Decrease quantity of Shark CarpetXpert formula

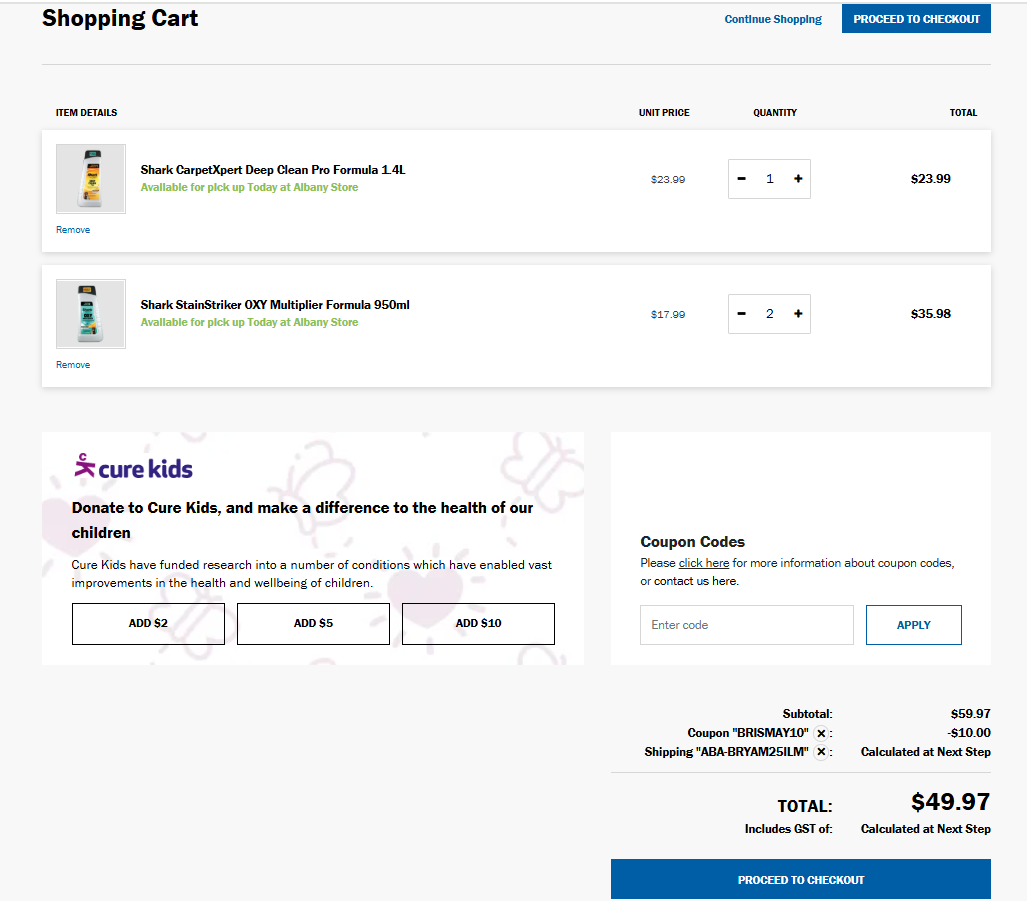tap(741, 179)
